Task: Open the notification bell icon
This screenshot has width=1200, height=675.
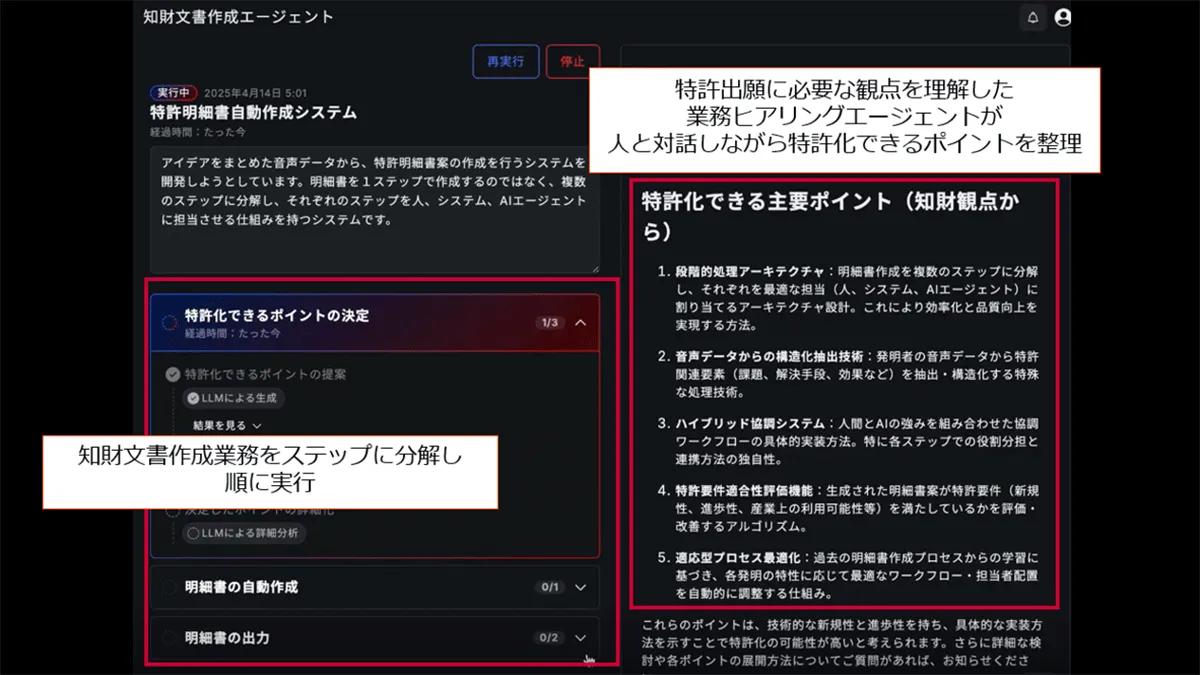Action: coord(1033,17)
